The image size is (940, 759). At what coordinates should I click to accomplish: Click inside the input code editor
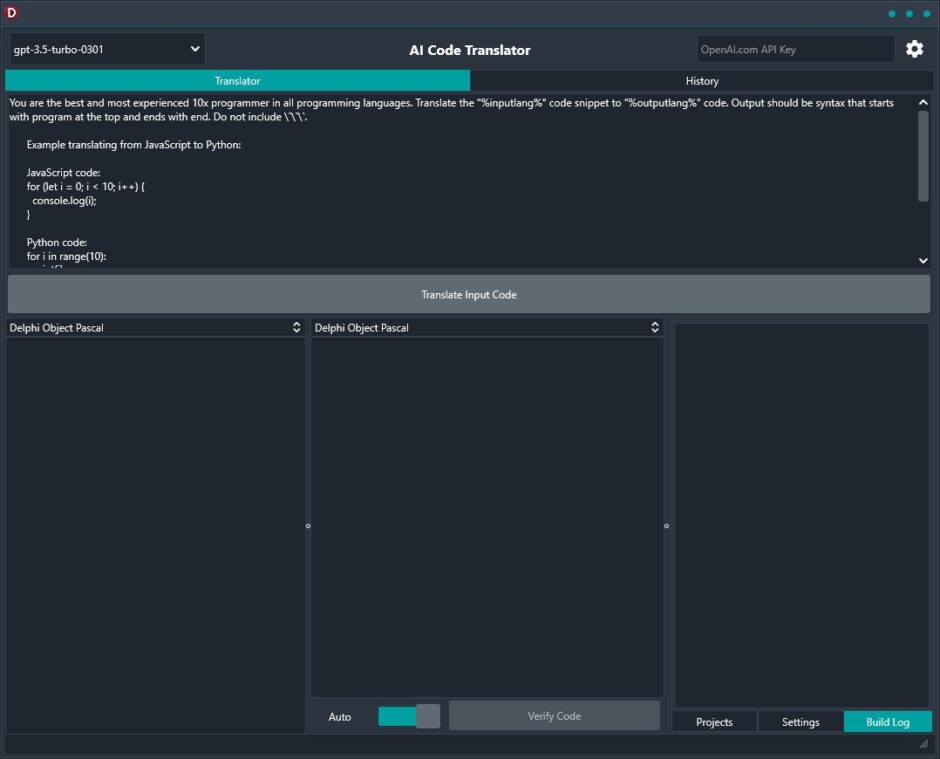[155, 534]
